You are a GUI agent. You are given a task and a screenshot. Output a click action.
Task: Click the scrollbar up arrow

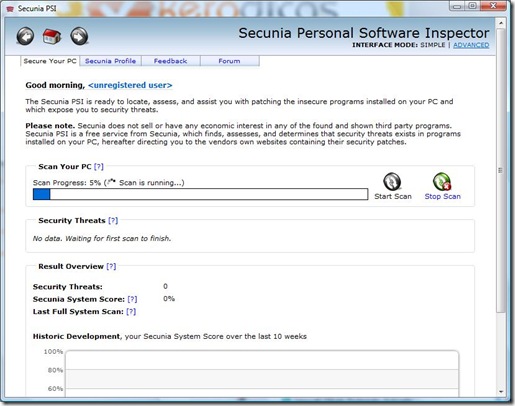tap(501, 23)
